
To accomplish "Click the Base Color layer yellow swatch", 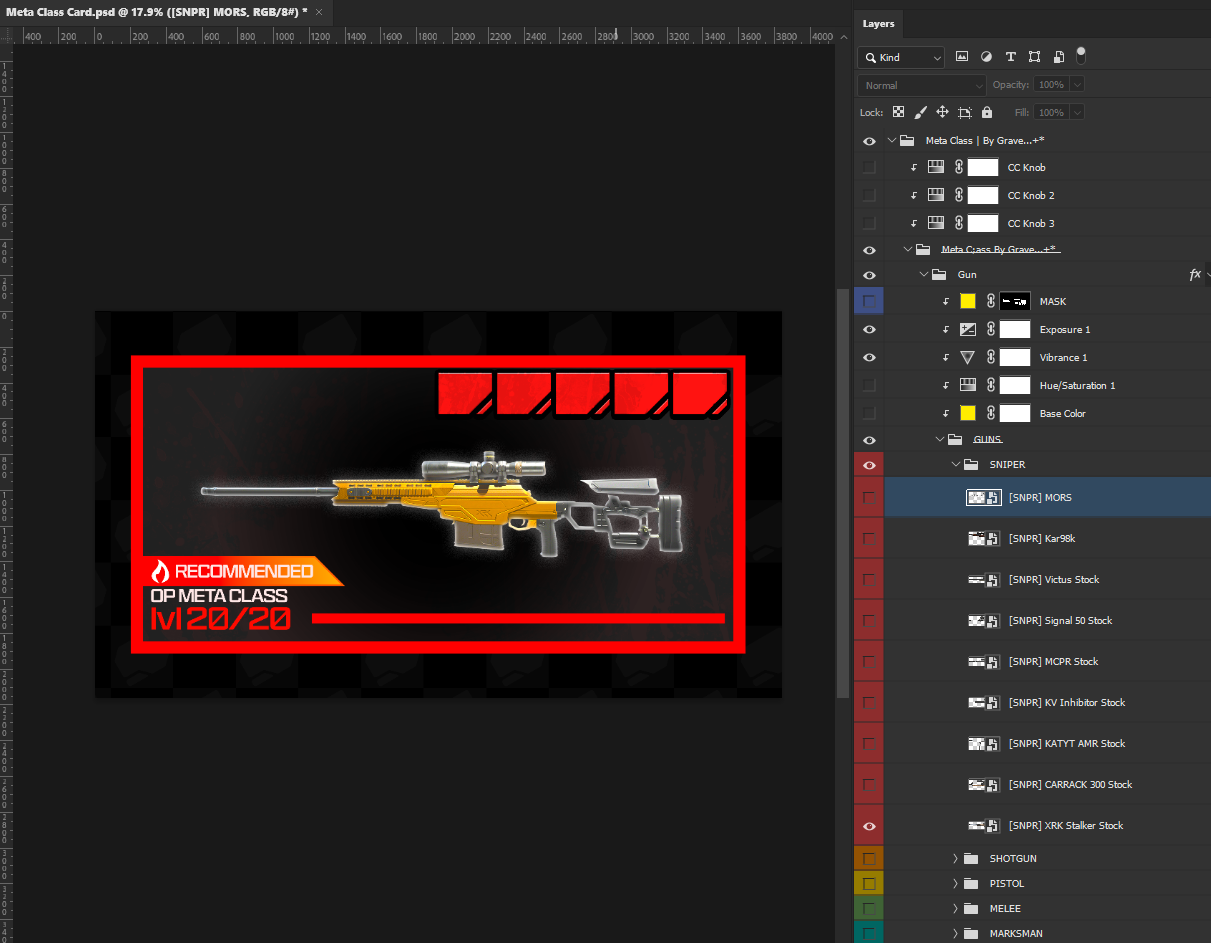I will point(967,413).
